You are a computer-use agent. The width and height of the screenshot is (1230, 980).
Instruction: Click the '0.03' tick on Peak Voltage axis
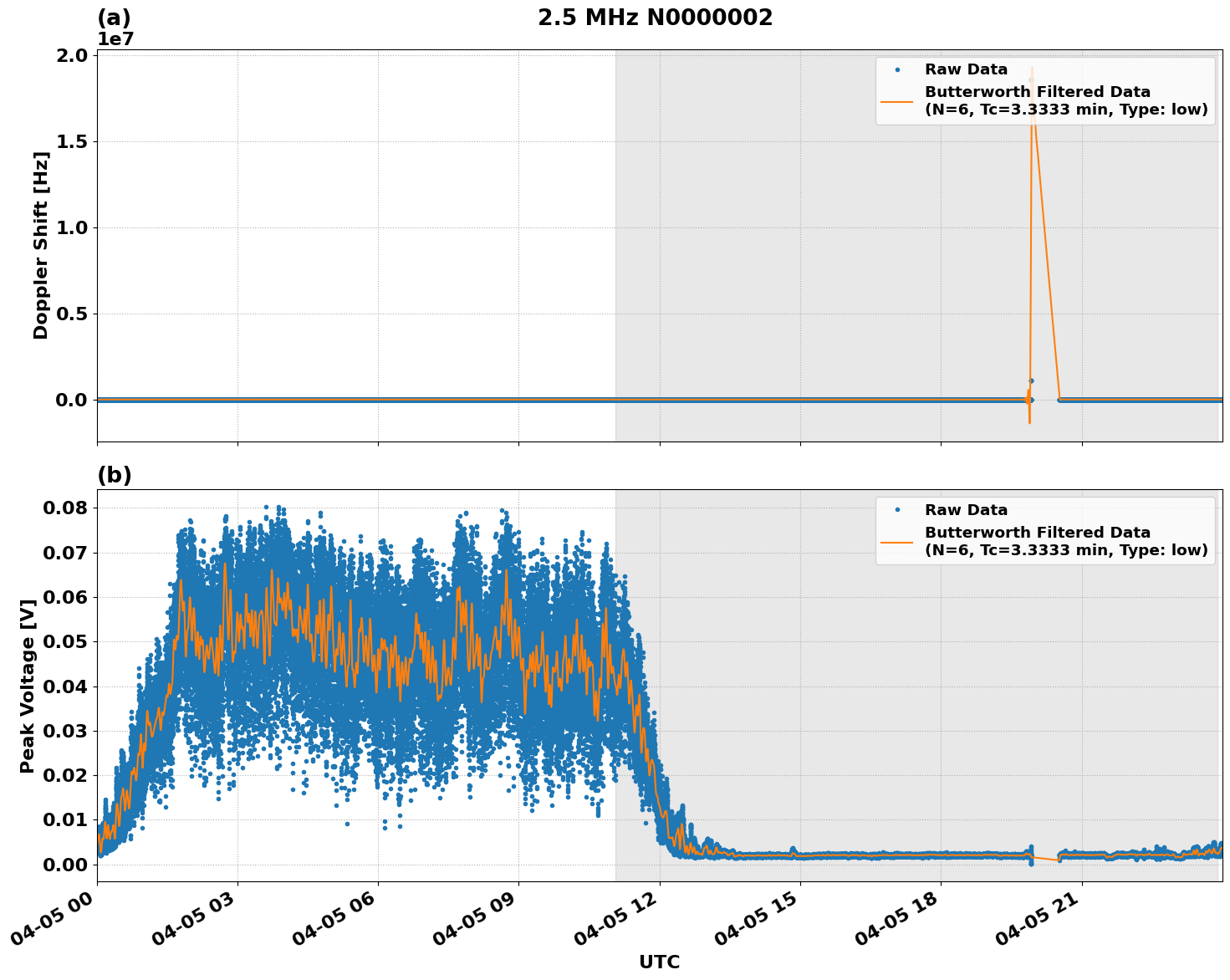(x=64, y=731)
